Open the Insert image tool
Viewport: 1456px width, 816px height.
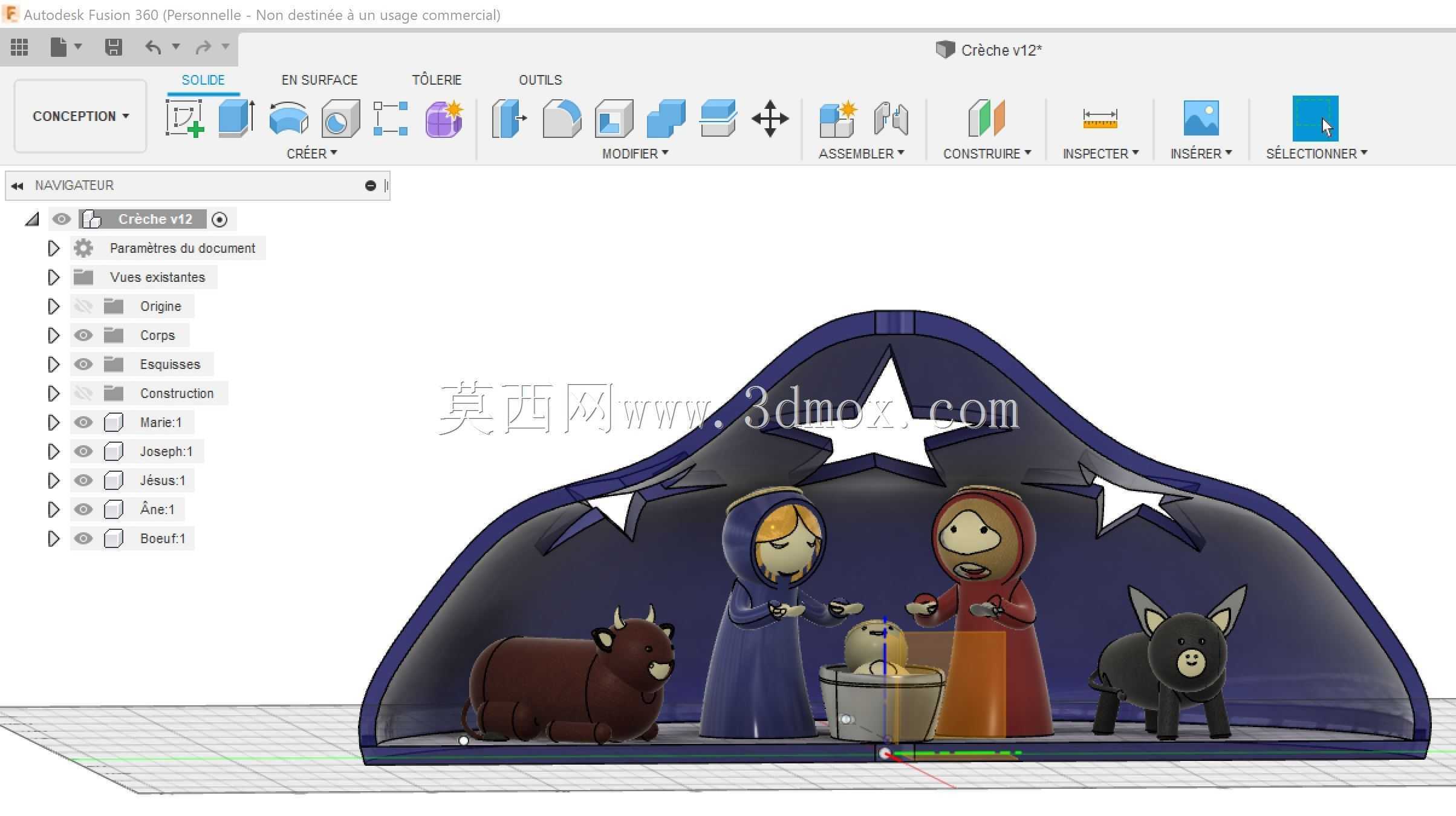pos(1201,119)
